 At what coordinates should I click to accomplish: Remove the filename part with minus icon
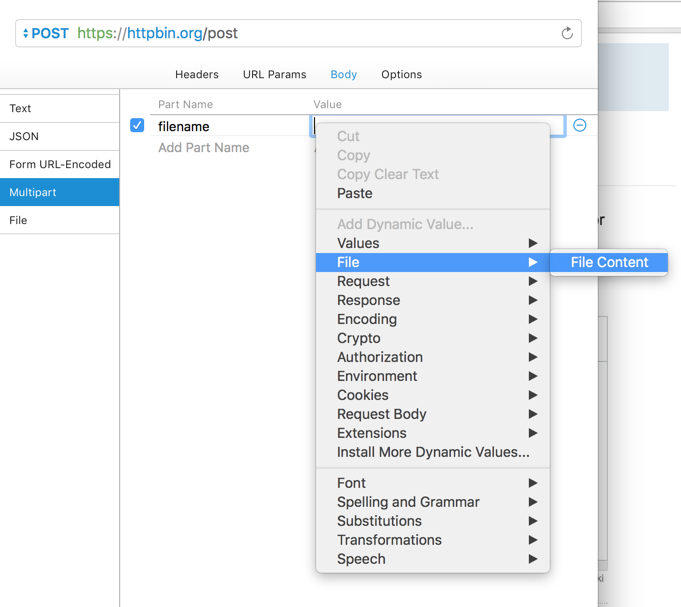click(580, 126)
